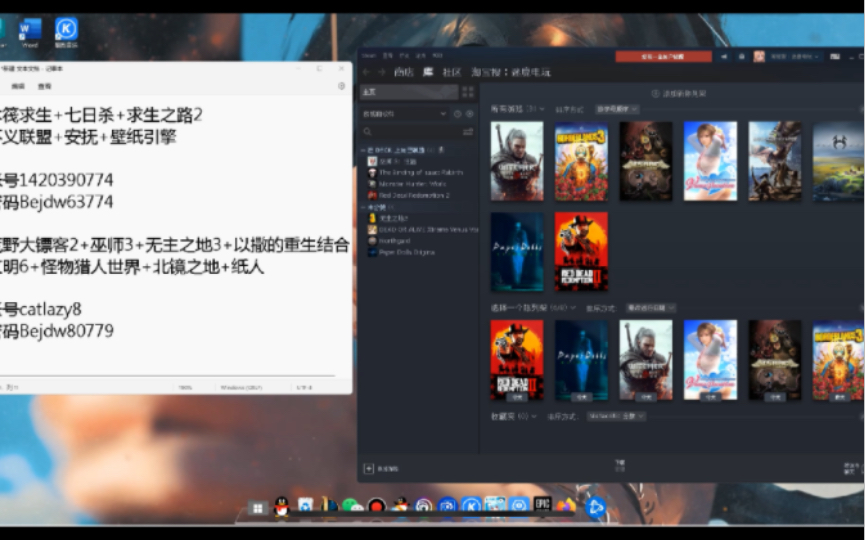
Task: Open Recycle Bin icon in the dock
Action: pos(305,506)
